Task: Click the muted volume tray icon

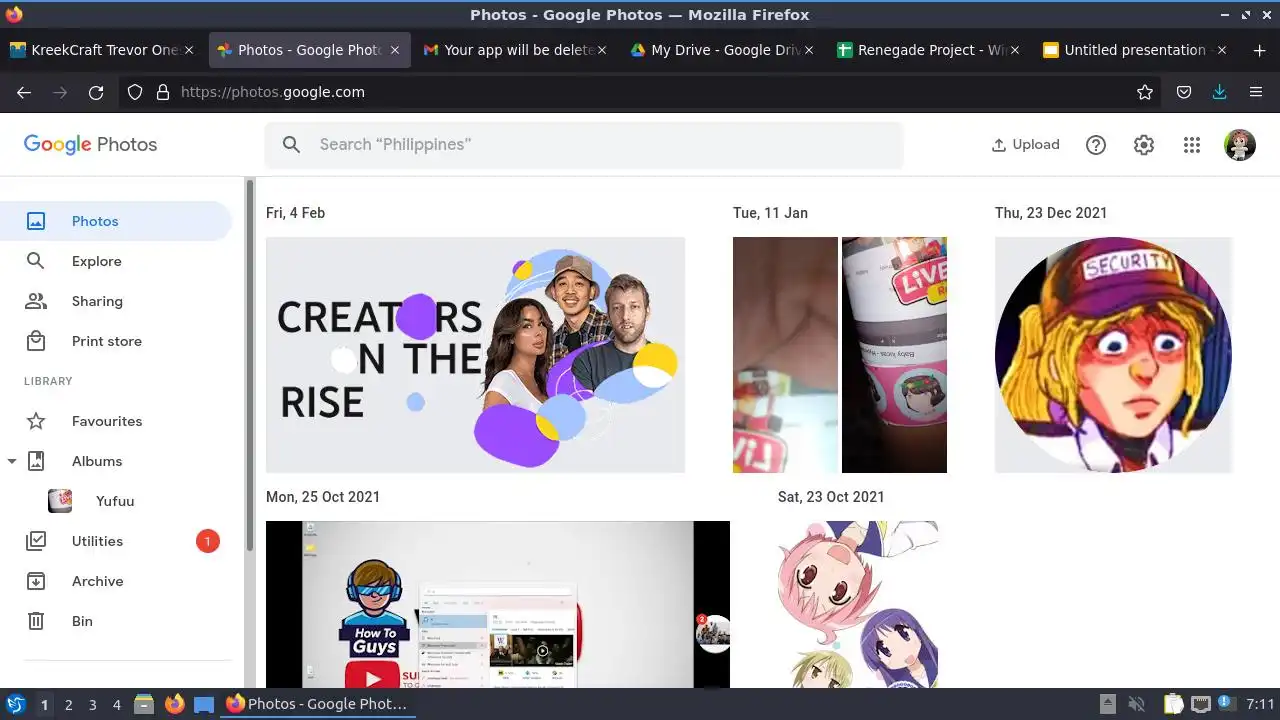Action: coord(1136,704)
